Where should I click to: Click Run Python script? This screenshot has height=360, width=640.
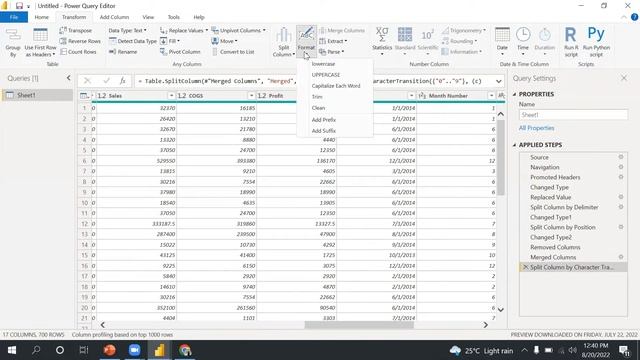pyautogui.click(x=596, y=42)
